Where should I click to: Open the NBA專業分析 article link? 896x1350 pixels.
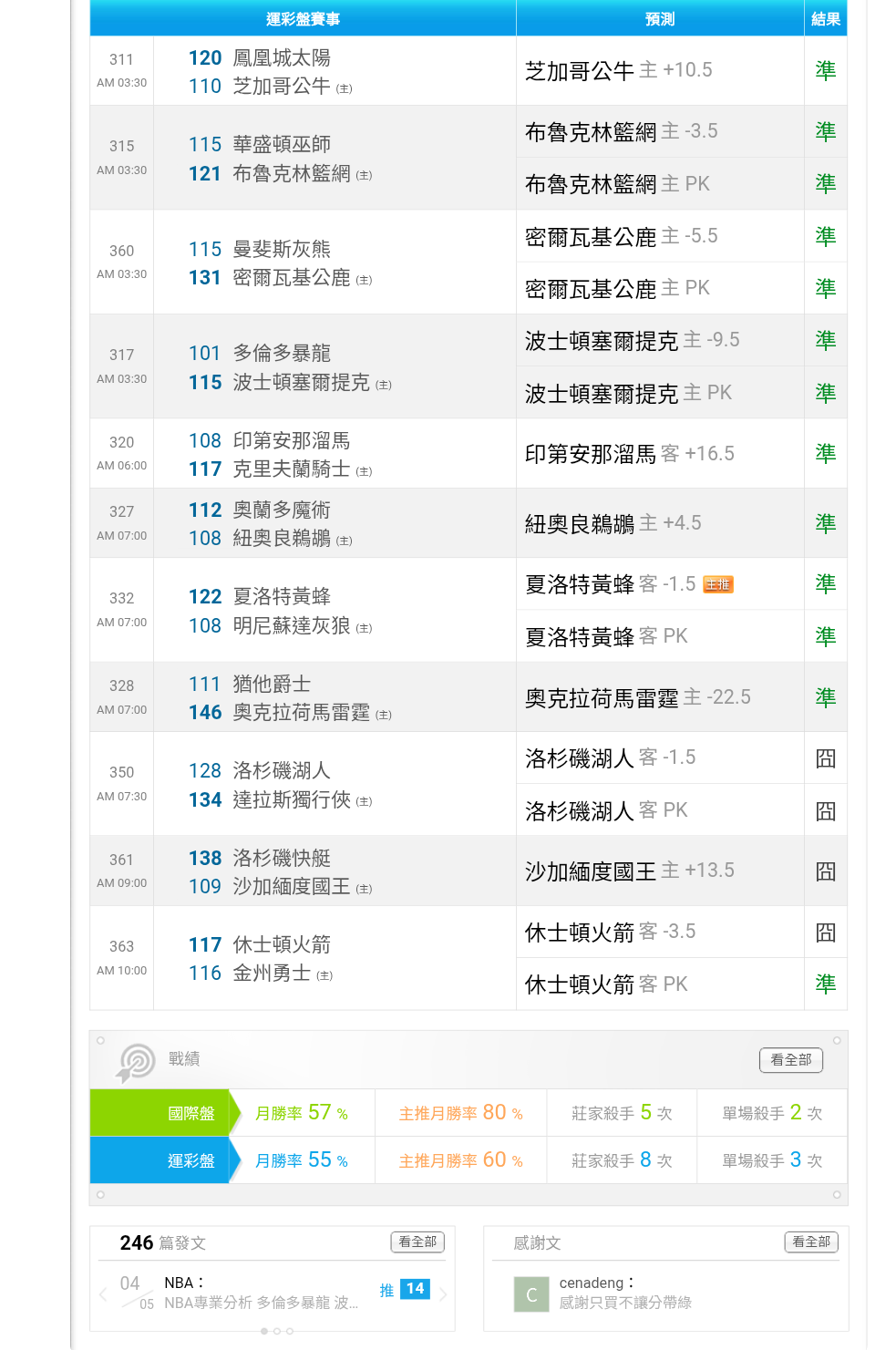click(261, 1303)
